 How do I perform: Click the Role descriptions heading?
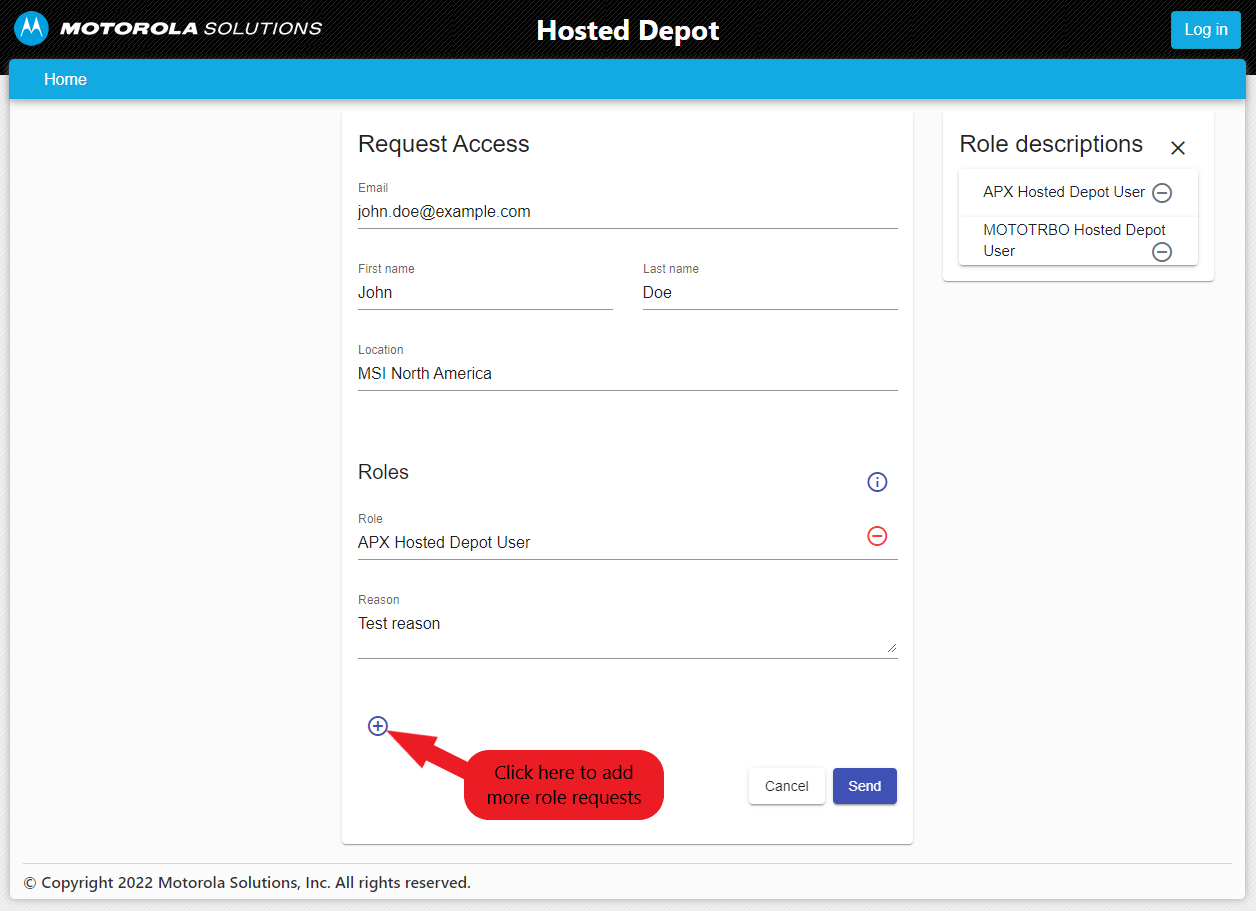tap(1051, 144)
